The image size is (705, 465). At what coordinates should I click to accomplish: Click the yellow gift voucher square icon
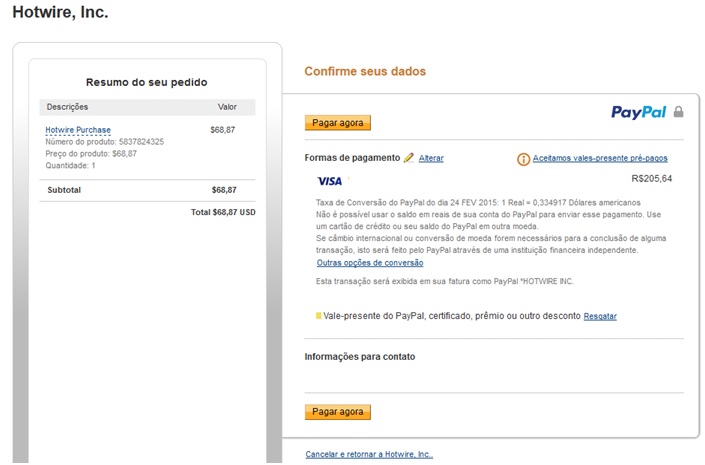[318, 316]
